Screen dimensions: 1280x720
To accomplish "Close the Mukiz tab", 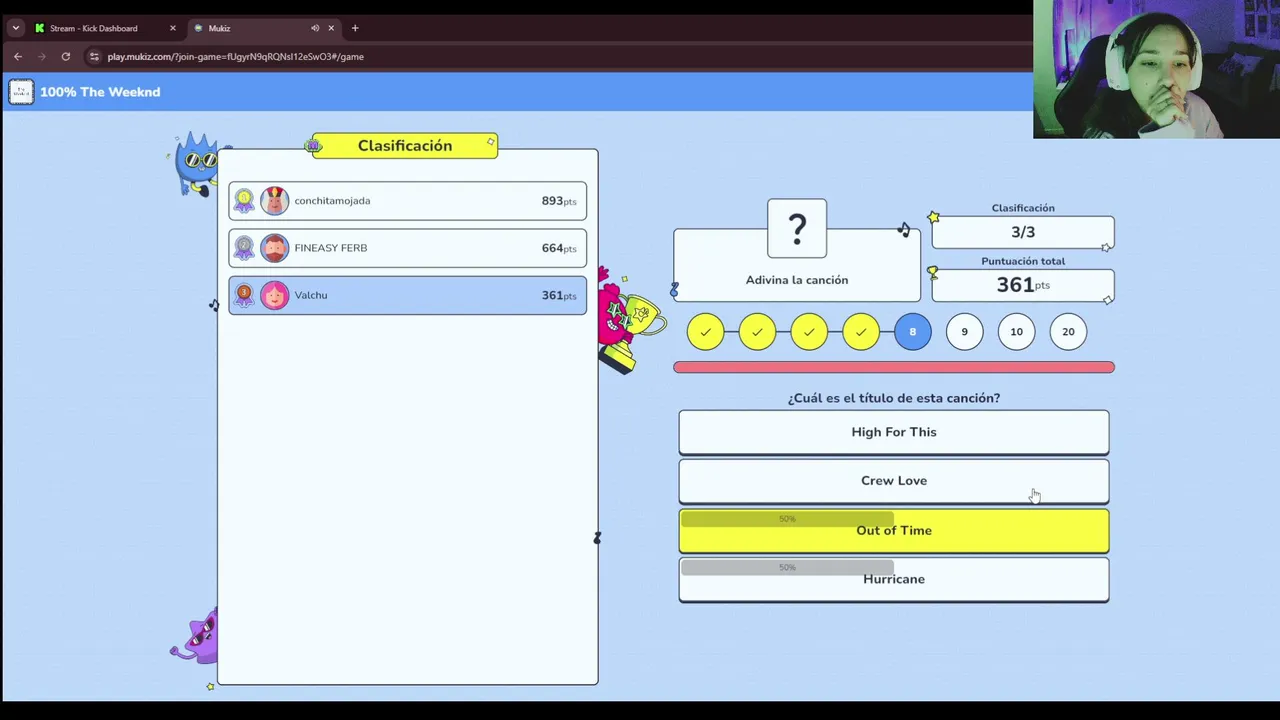I will [x=331, y=28].
